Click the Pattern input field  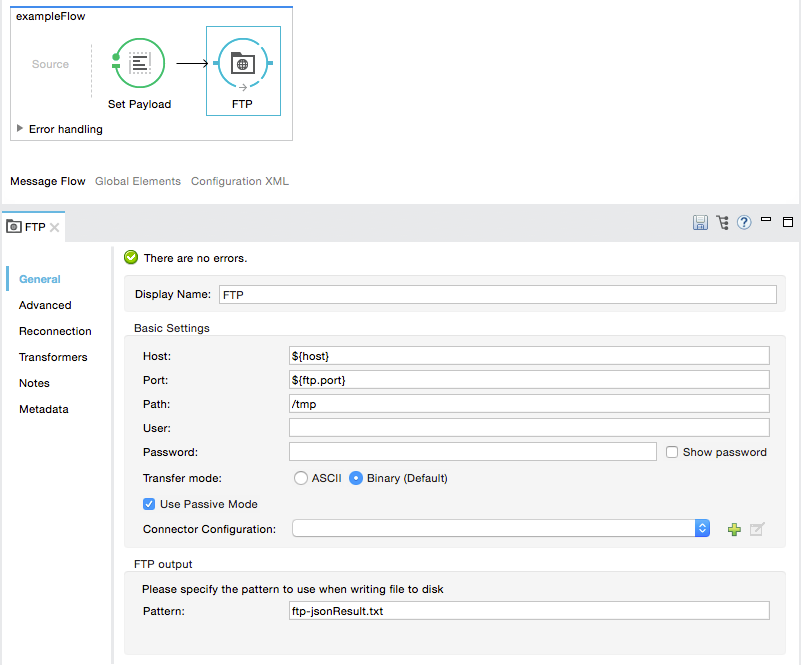(x=529, y=610)
